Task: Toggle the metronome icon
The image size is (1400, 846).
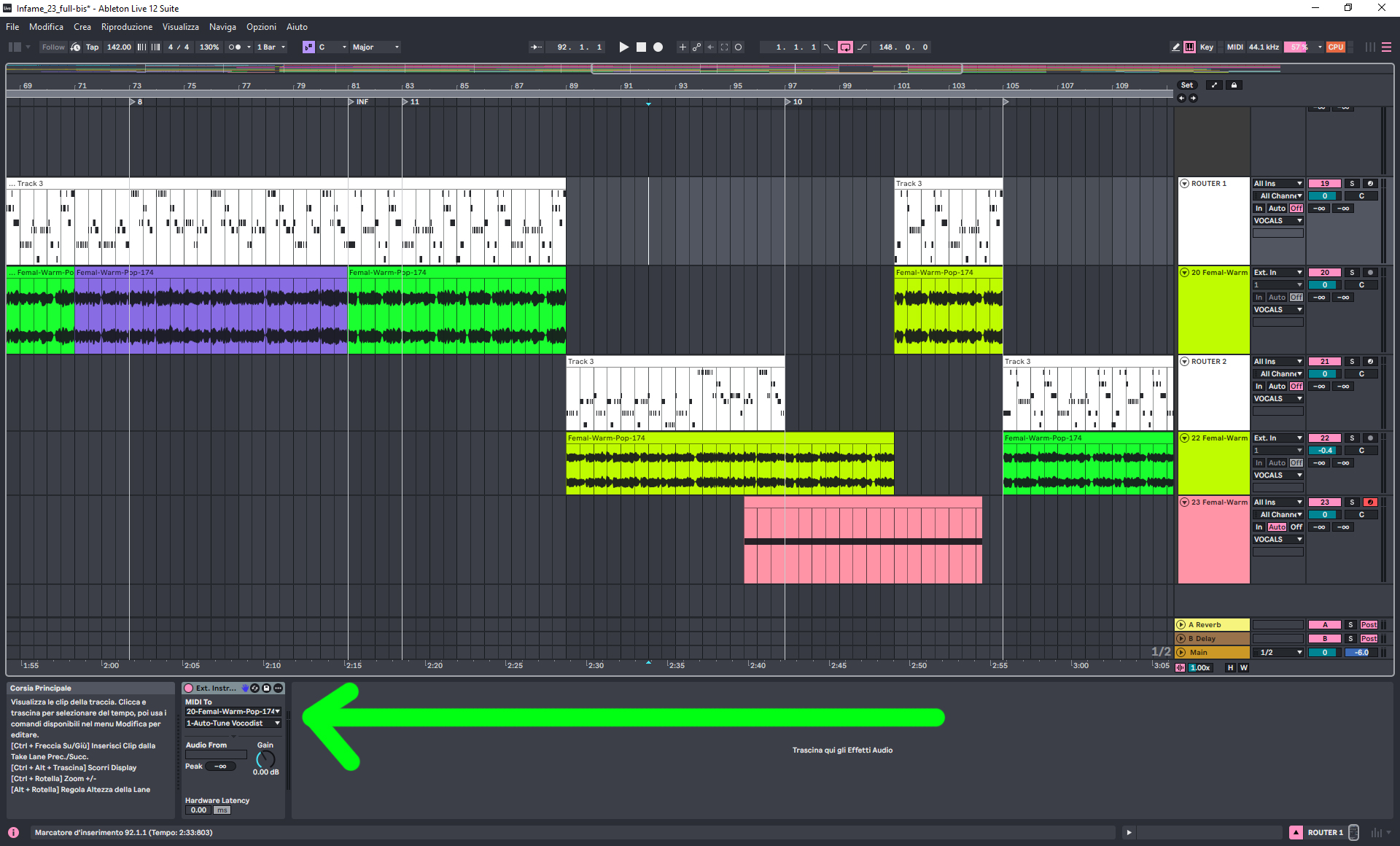Action: (x=235, y=47)
